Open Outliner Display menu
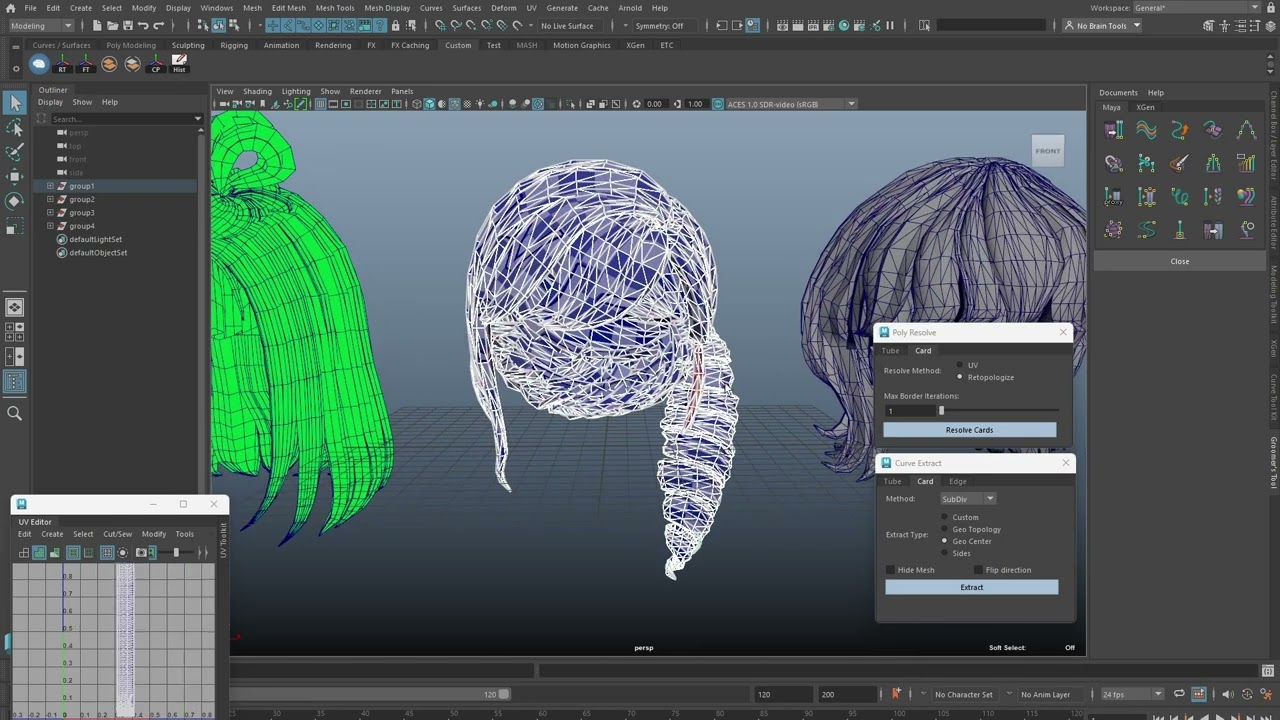The image size is (1280, 720). (x=50, y=102)
